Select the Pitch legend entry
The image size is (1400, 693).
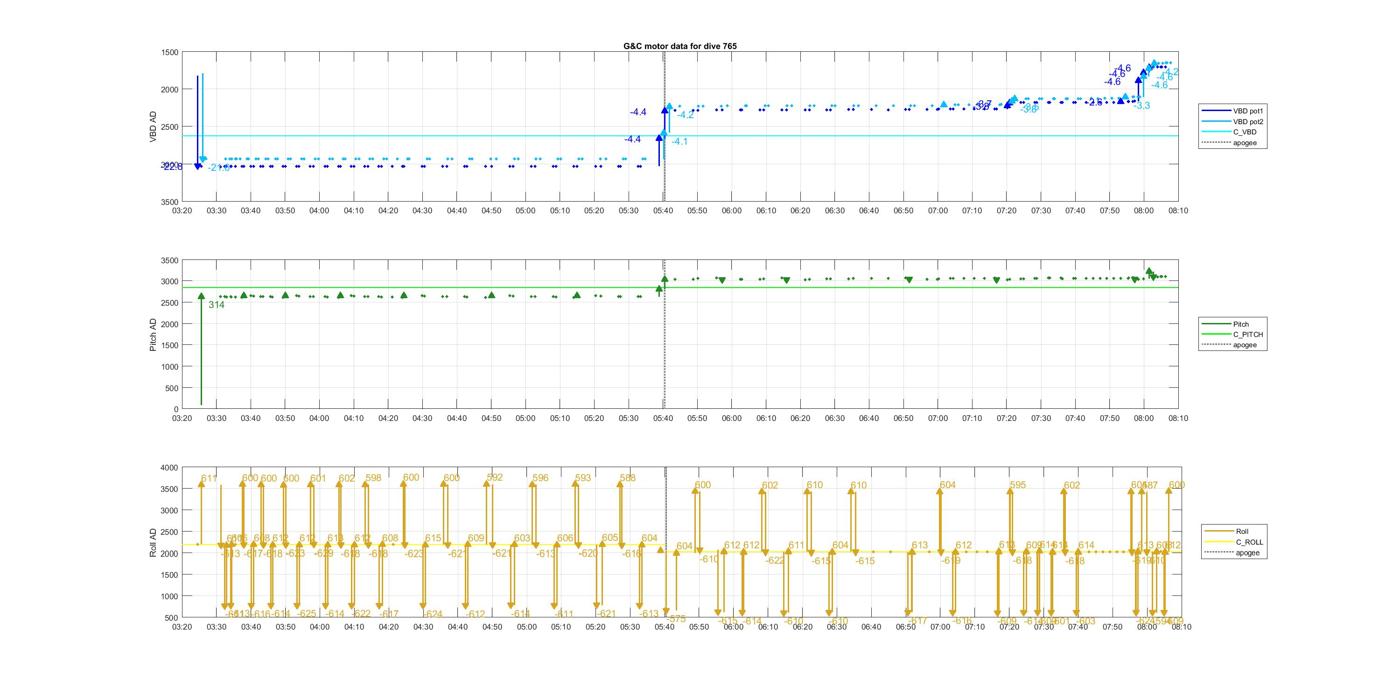(1240, 324)
